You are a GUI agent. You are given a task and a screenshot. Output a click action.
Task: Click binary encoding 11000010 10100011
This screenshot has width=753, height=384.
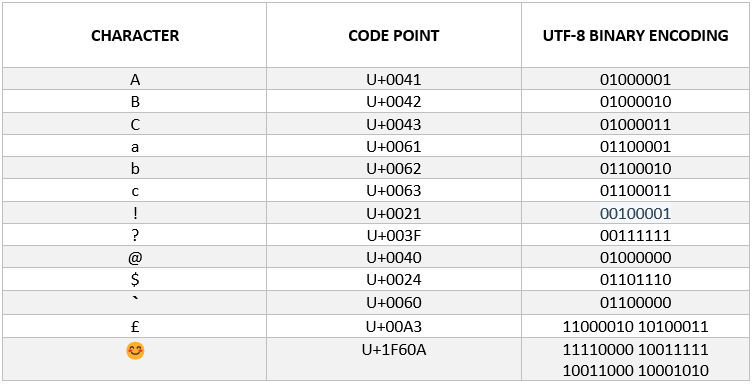point(635,326)
